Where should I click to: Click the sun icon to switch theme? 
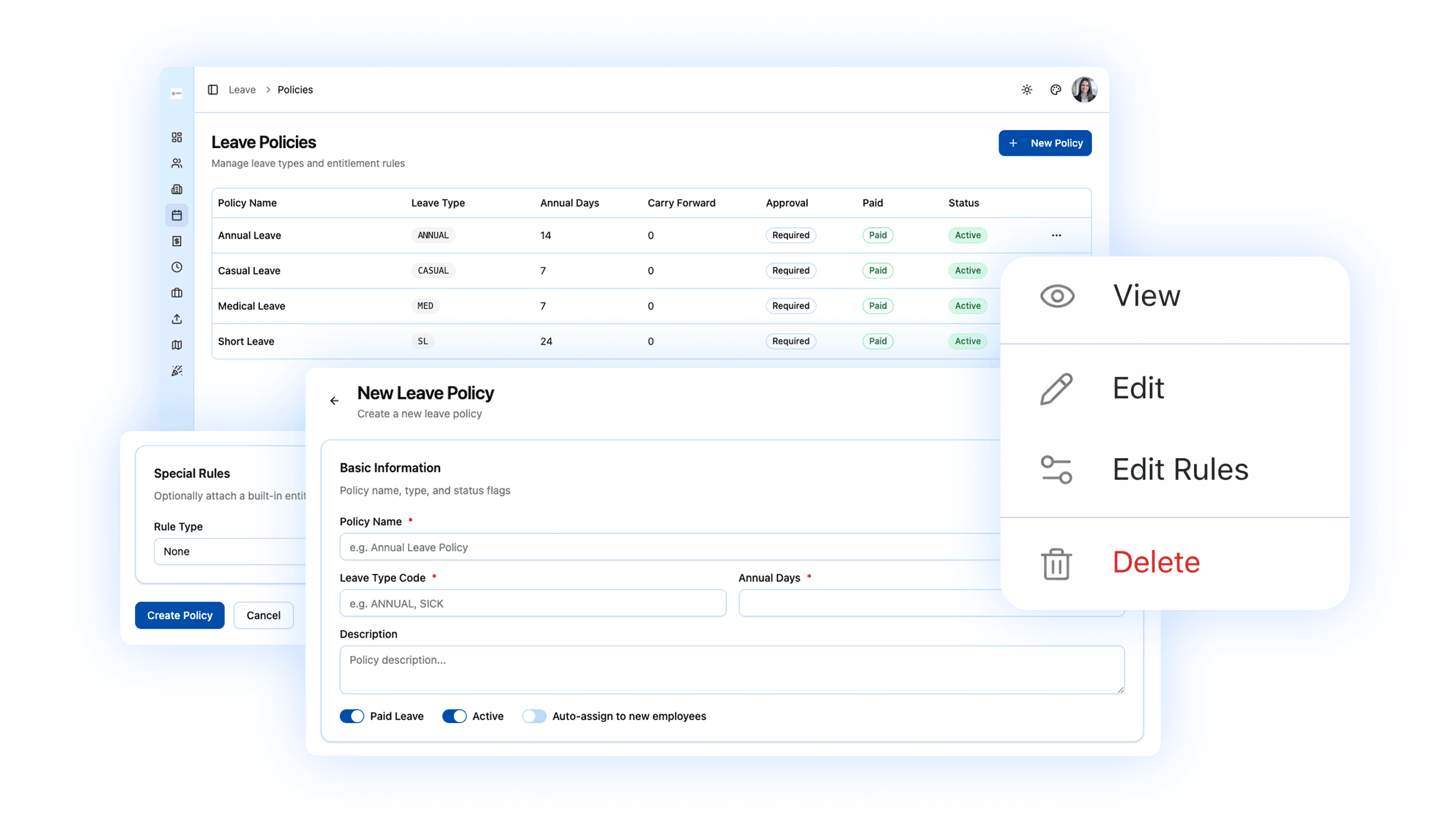[1026, 89]
